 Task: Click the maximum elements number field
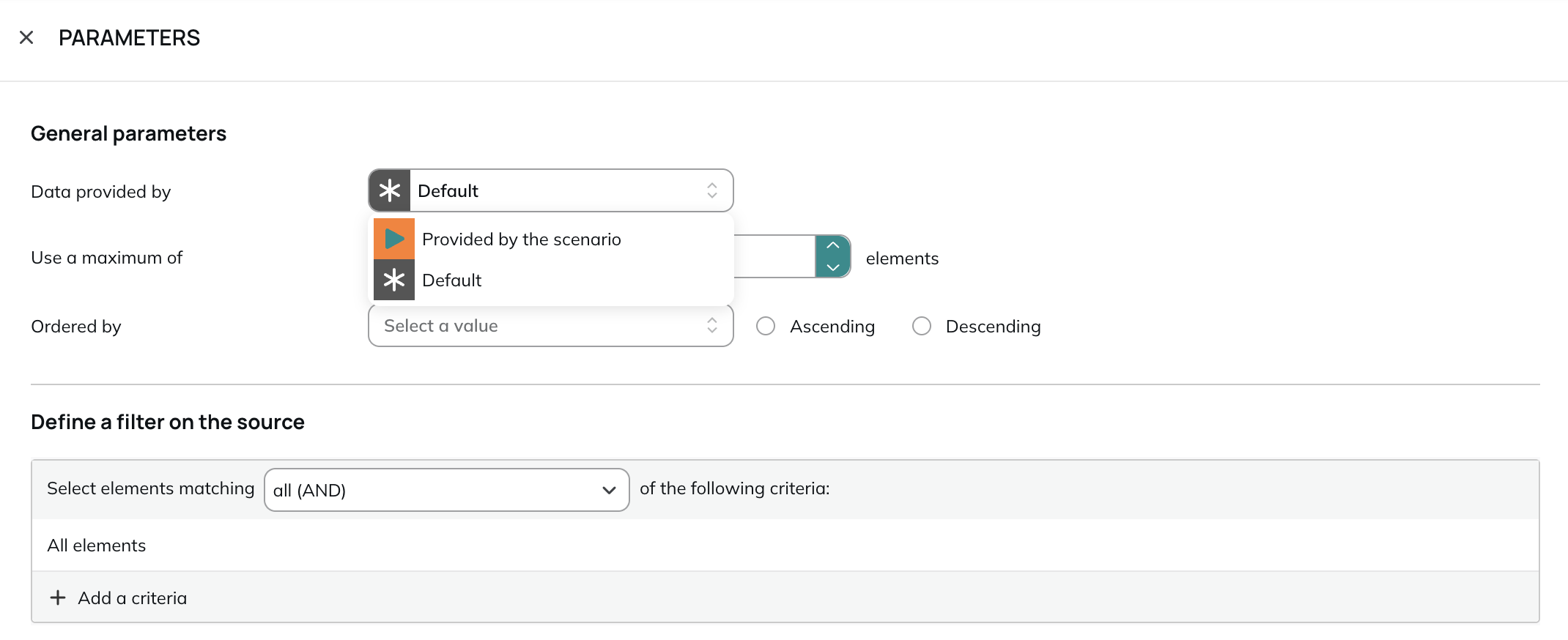click(x=774, y=256)
